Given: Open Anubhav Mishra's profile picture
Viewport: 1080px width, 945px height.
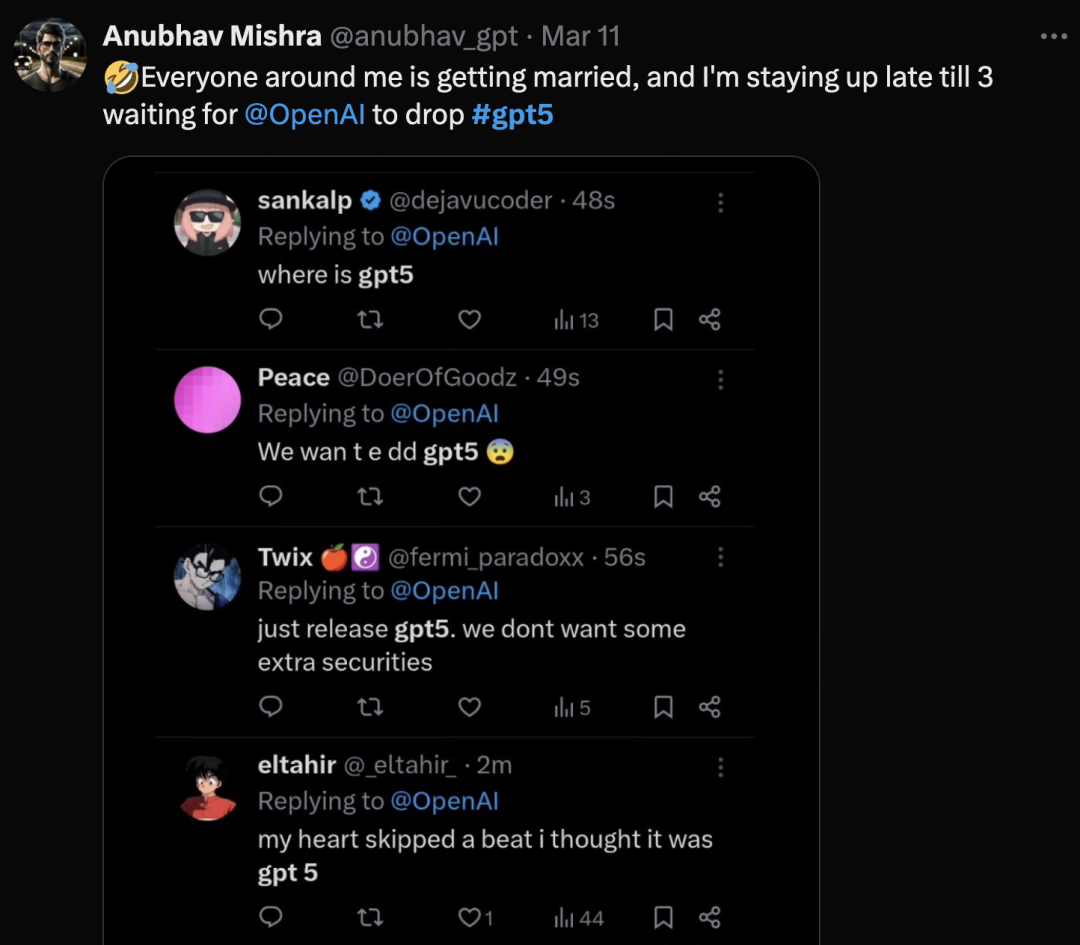Looking at the screenshot, I should click(x=50, y=55).
